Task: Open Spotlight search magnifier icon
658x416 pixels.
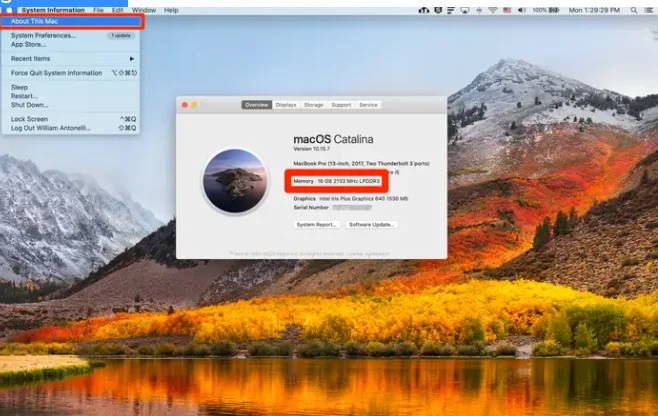Action: pos(634,10)
